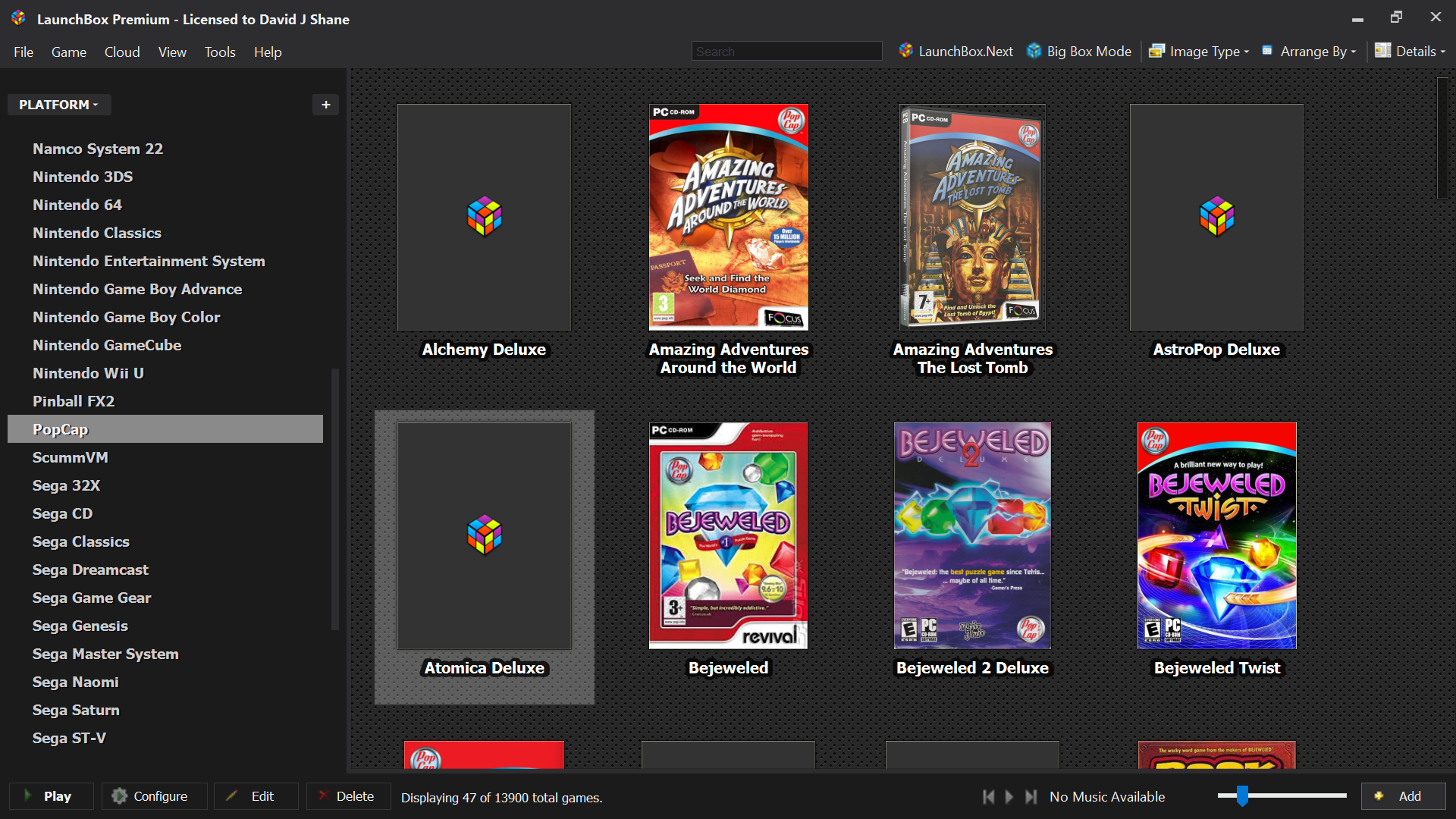This screenshot has height=819, width=1456.
Task: Select Nintendo Classics platform
Action: [x=97, y=233]
